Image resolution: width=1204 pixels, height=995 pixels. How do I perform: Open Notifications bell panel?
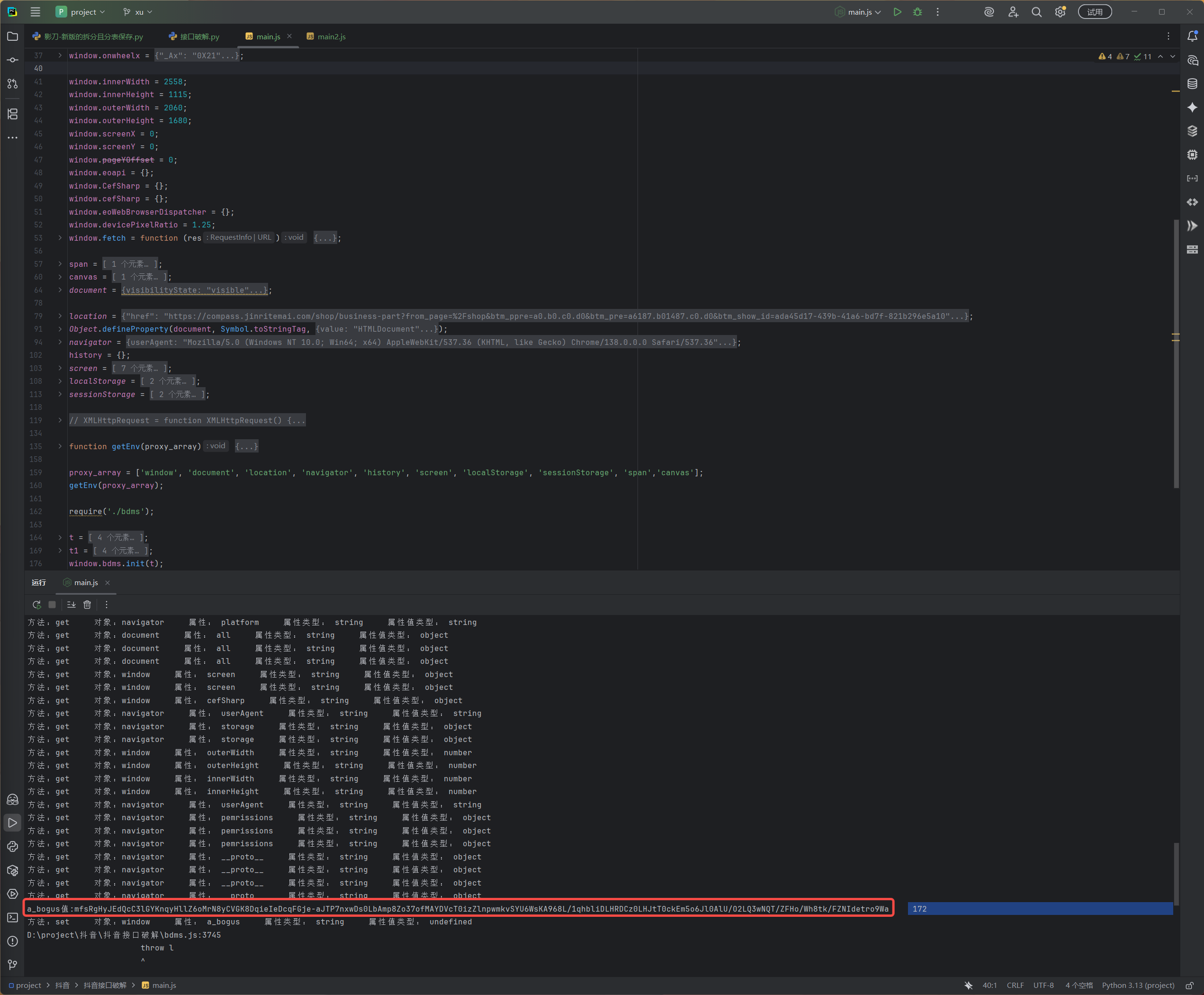(x=1192, y=36)
